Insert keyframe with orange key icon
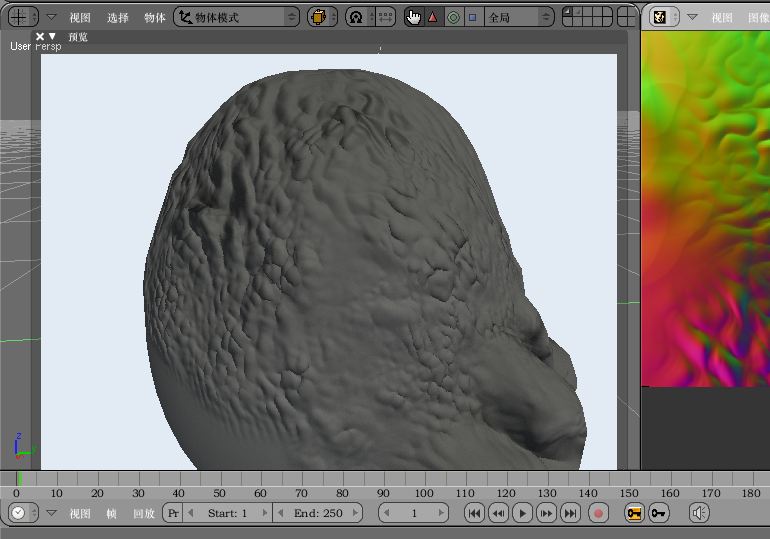This screenshot has width=770, height=539. 634,513
